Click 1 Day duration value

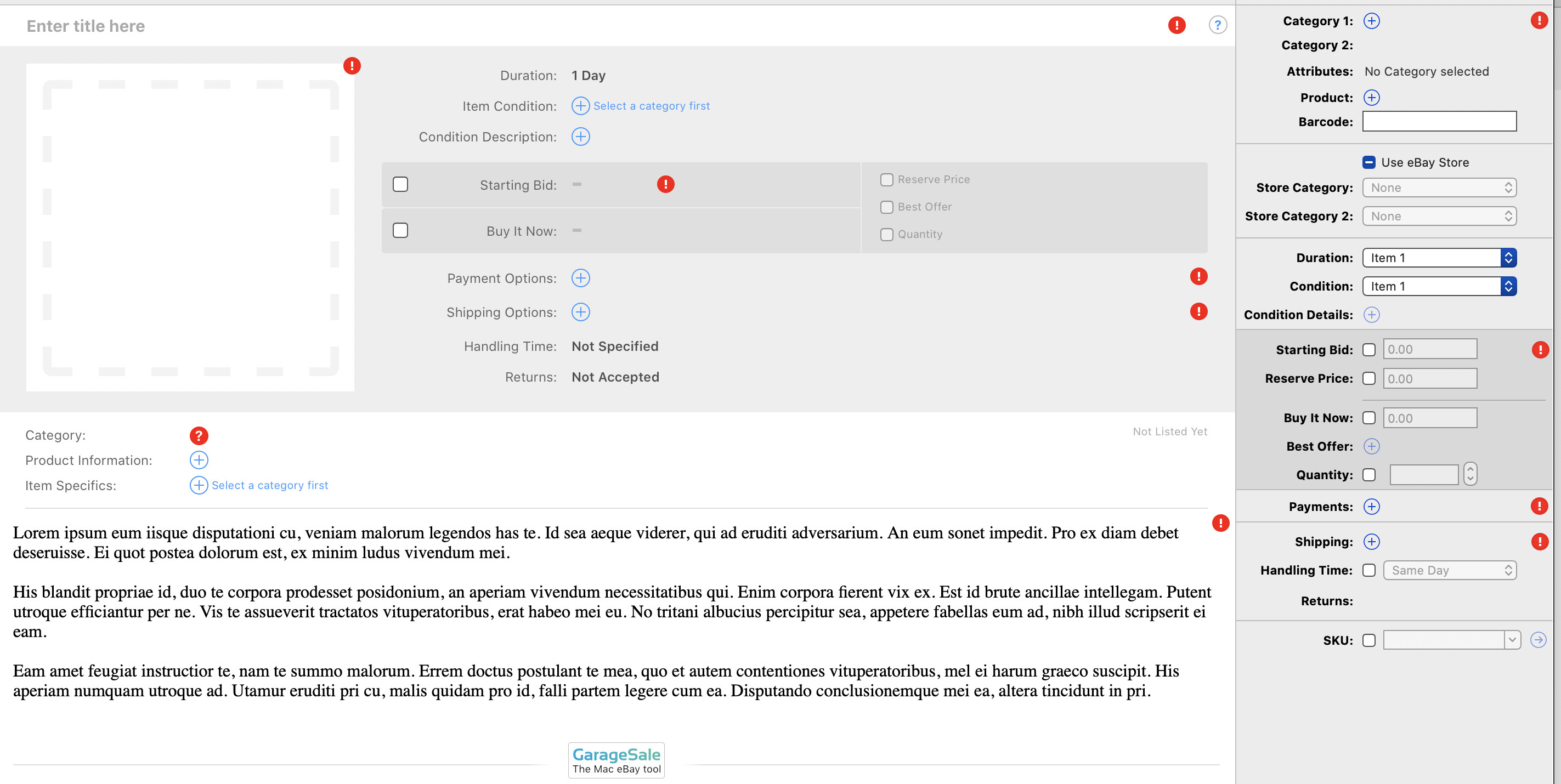pos(588,75)
